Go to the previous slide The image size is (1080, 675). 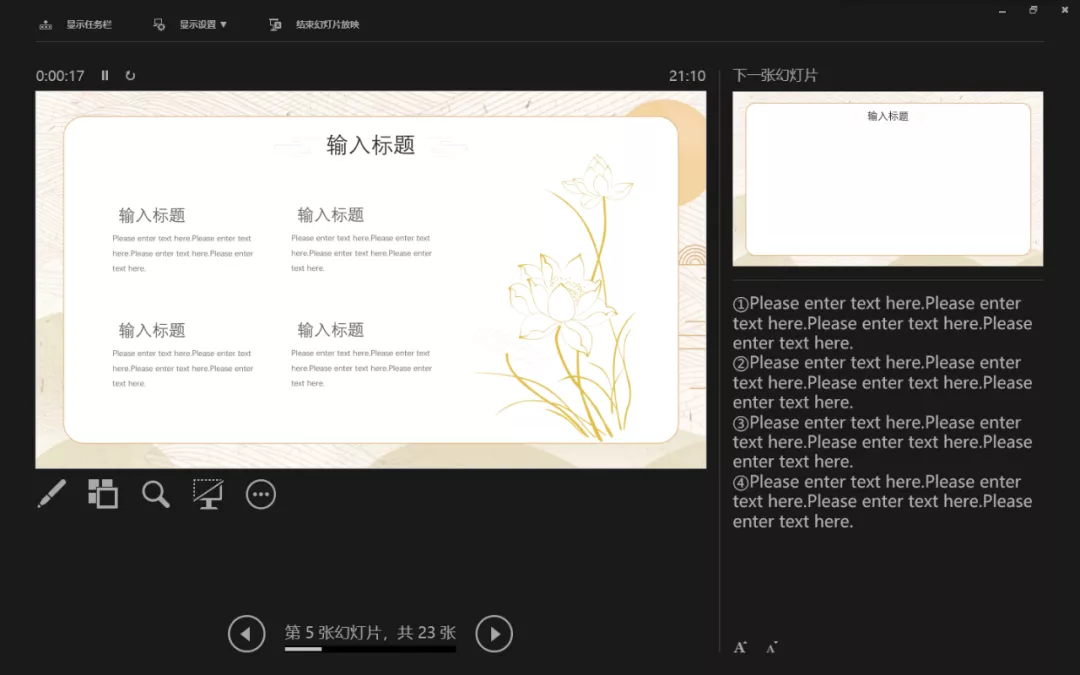click(247, 634)
